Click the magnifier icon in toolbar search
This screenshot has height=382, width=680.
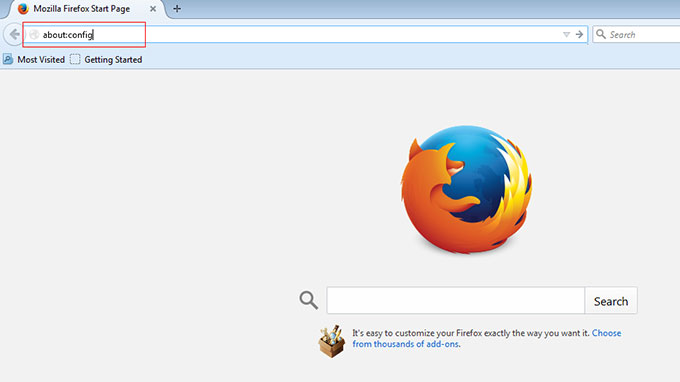[601, 34]
